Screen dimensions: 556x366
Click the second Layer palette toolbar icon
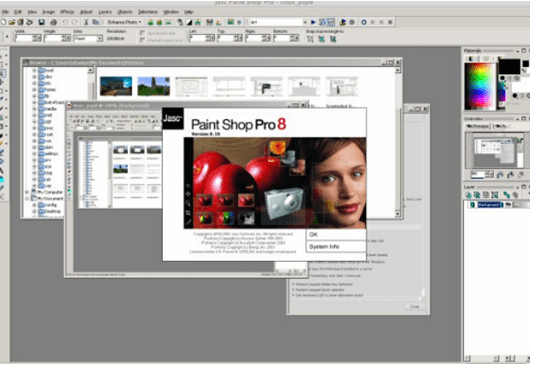477,195
